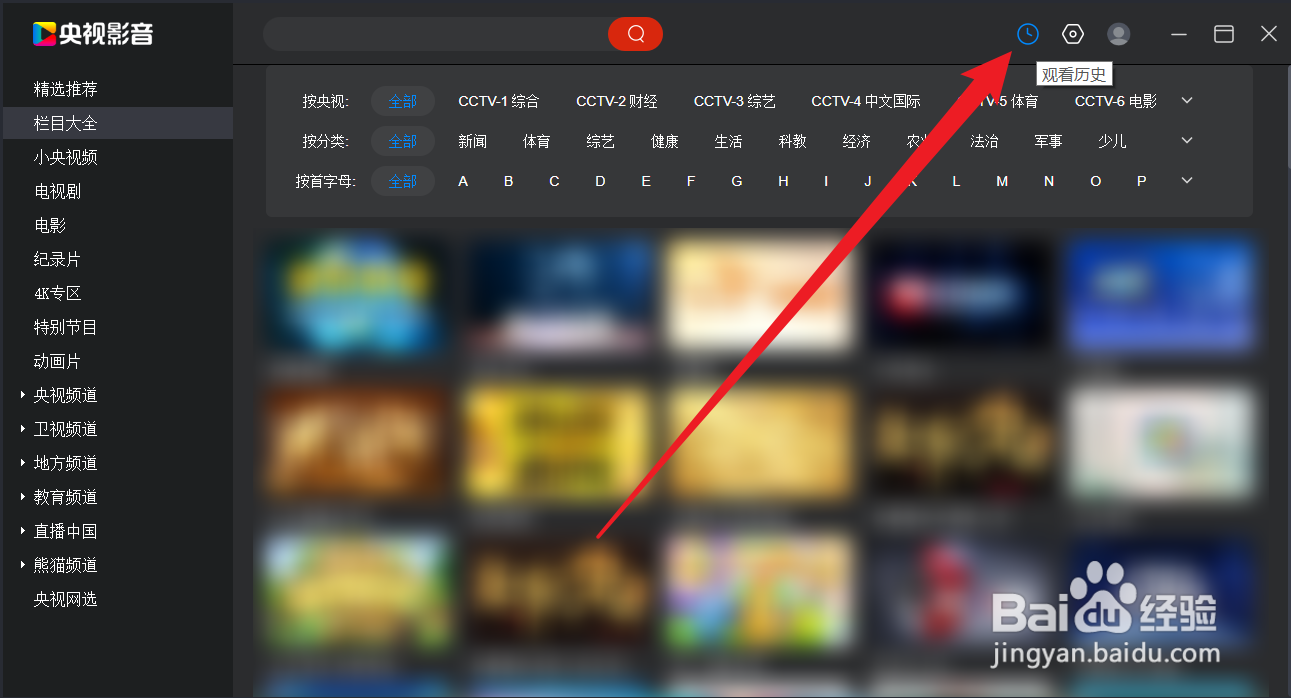Click the 央视影音 logo
Viewport: 1291px width, 698px height.
point(93,34)
